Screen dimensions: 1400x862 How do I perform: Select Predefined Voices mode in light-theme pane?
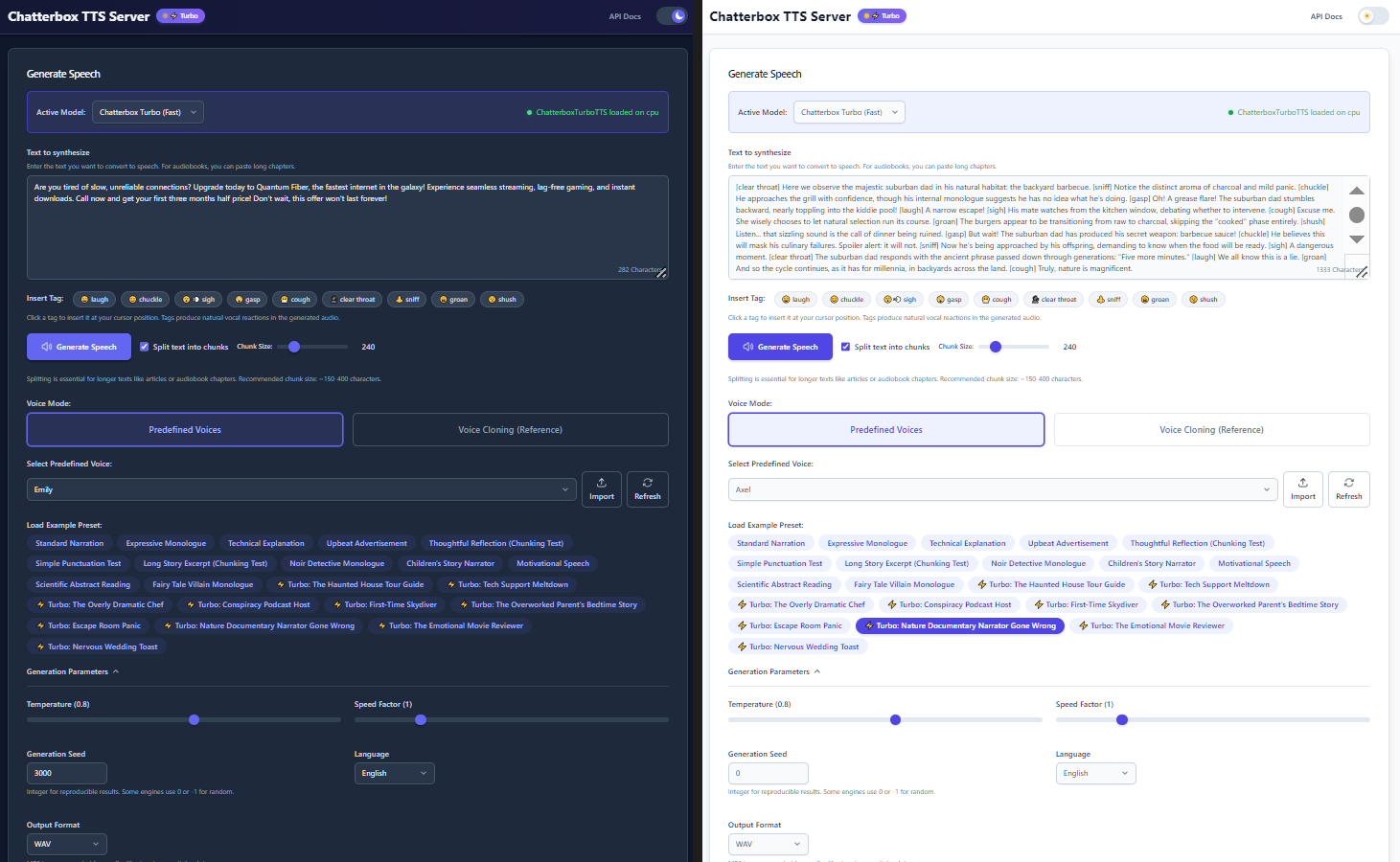tap(886, 430)
